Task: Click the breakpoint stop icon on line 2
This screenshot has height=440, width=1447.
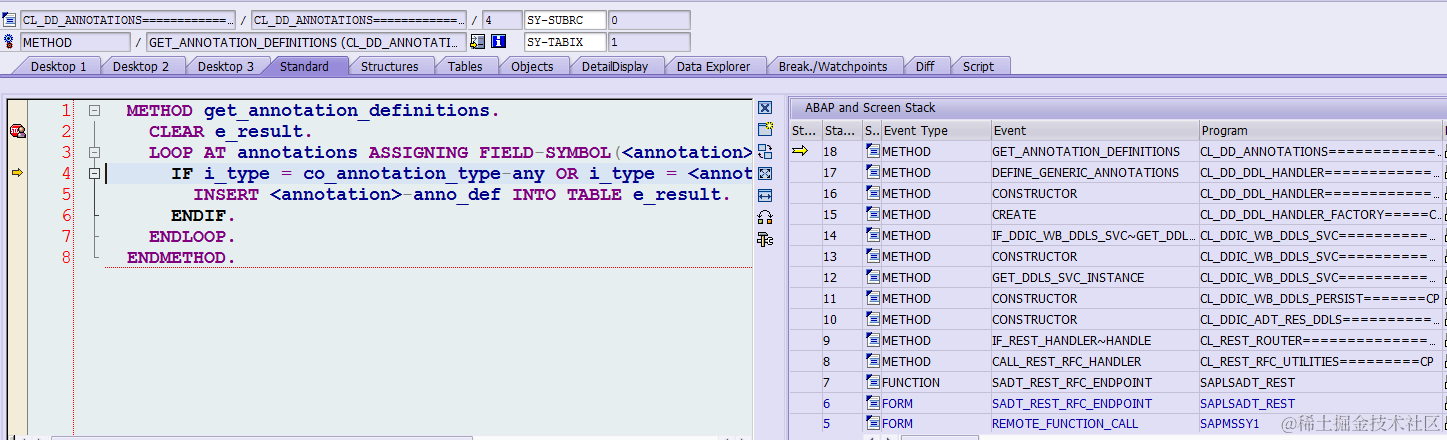Action: (x=17, y=131)
